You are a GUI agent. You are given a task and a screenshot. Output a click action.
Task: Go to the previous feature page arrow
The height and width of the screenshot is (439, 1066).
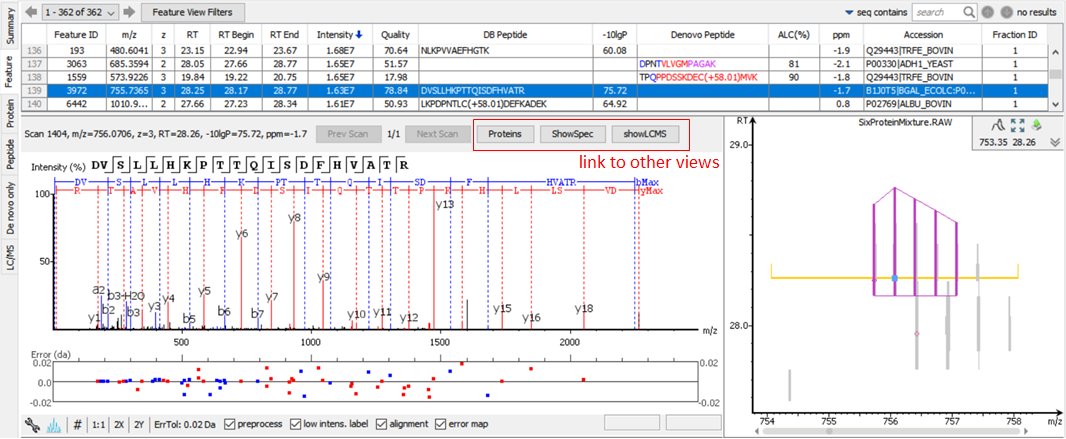click(x=31, y=12)
